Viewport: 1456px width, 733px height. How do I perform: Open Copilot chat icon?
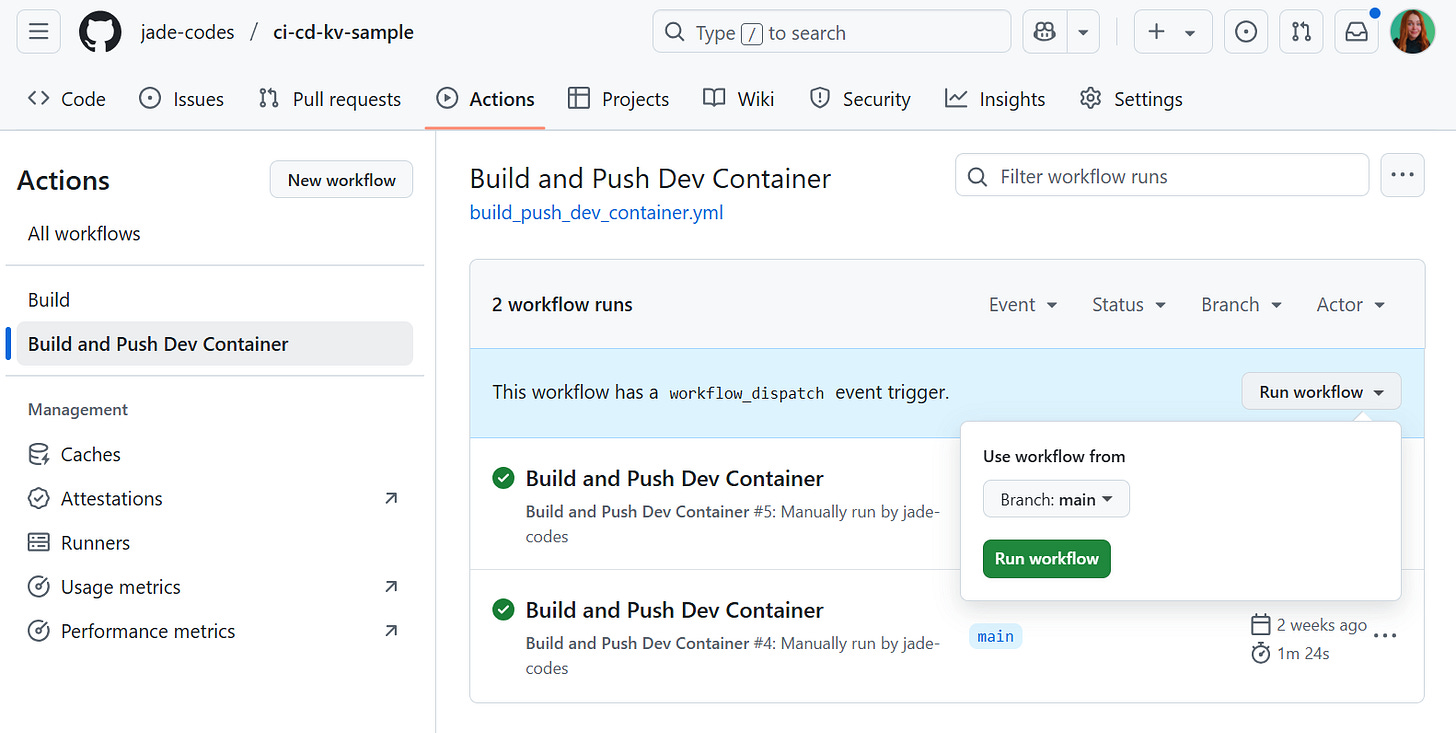point(1045,32)
